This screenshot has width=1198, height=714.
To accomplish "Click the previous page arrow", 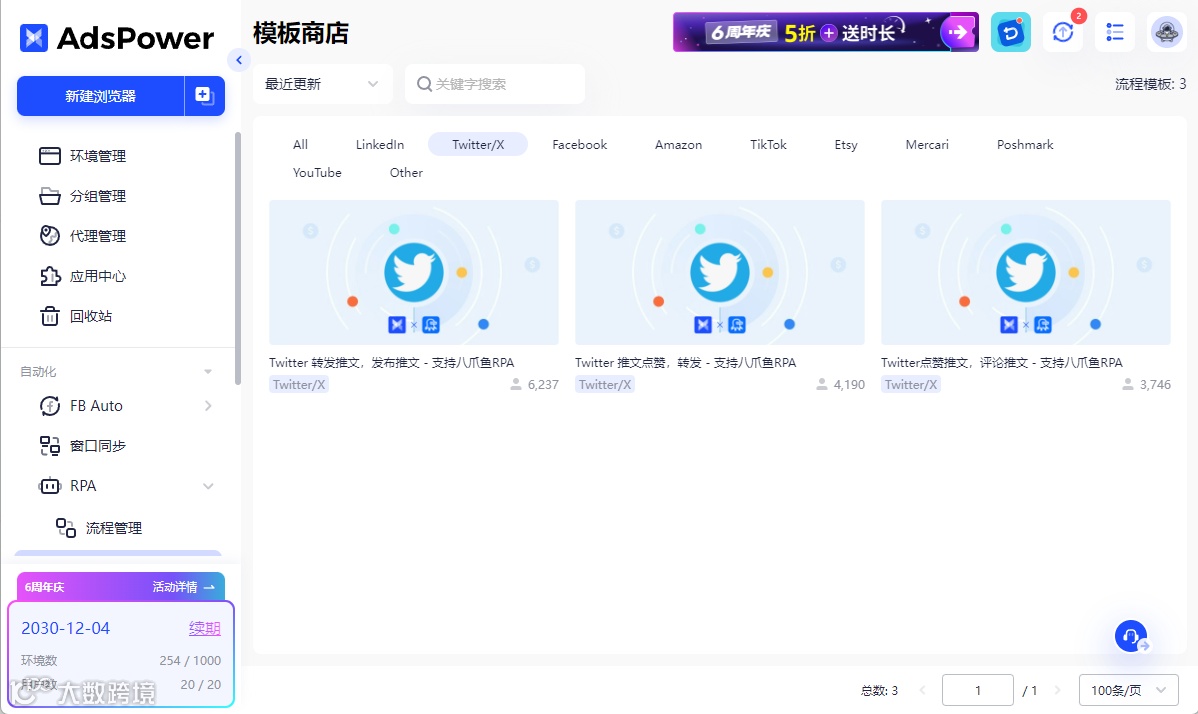I will click(x=922, y=690).
